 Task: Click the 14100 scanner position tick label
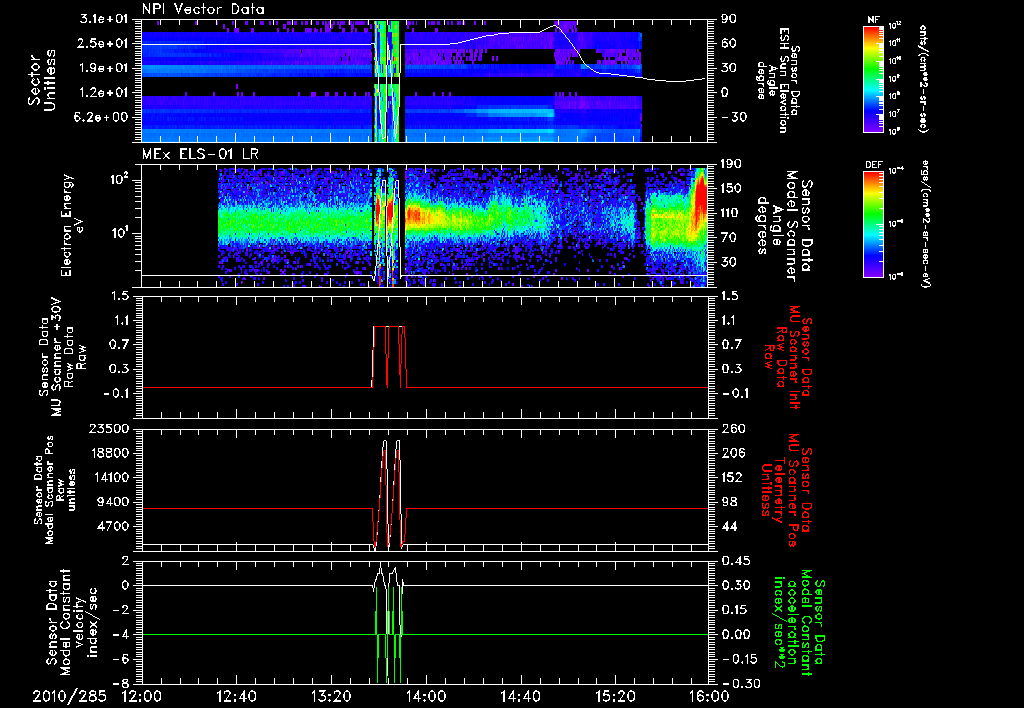click(110, 477)
